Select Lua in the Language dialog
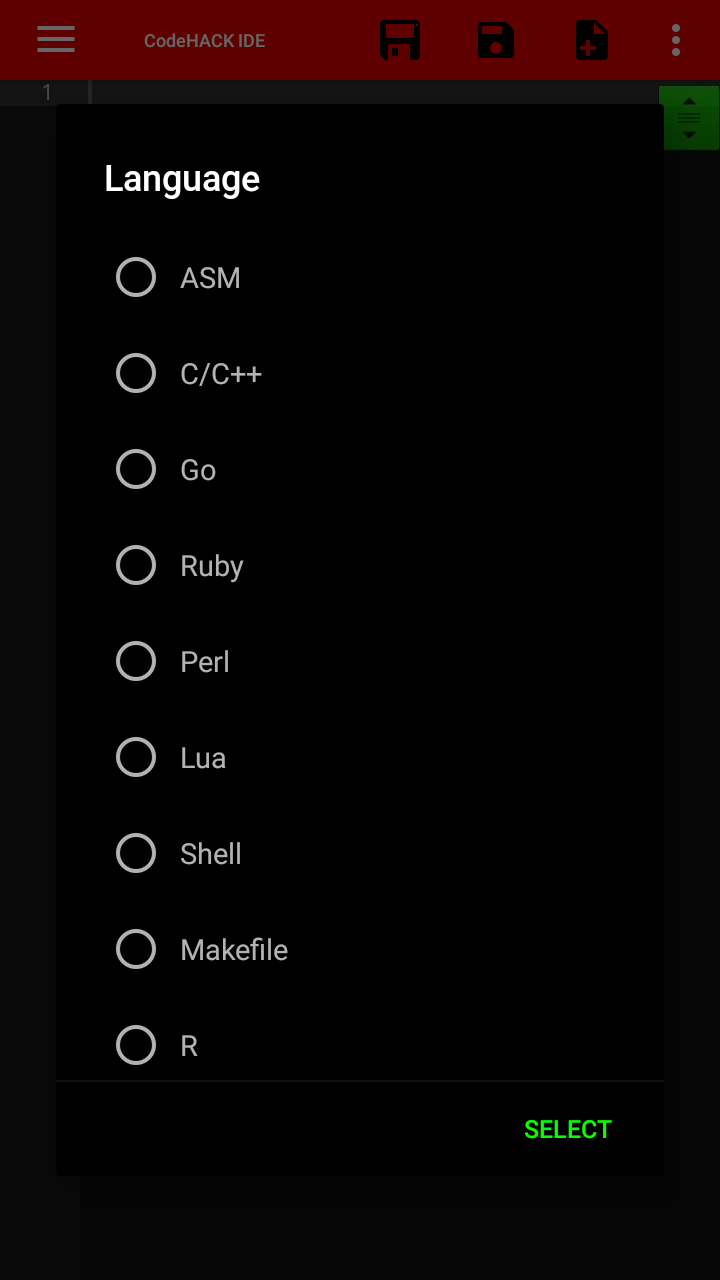 point(136,758)
